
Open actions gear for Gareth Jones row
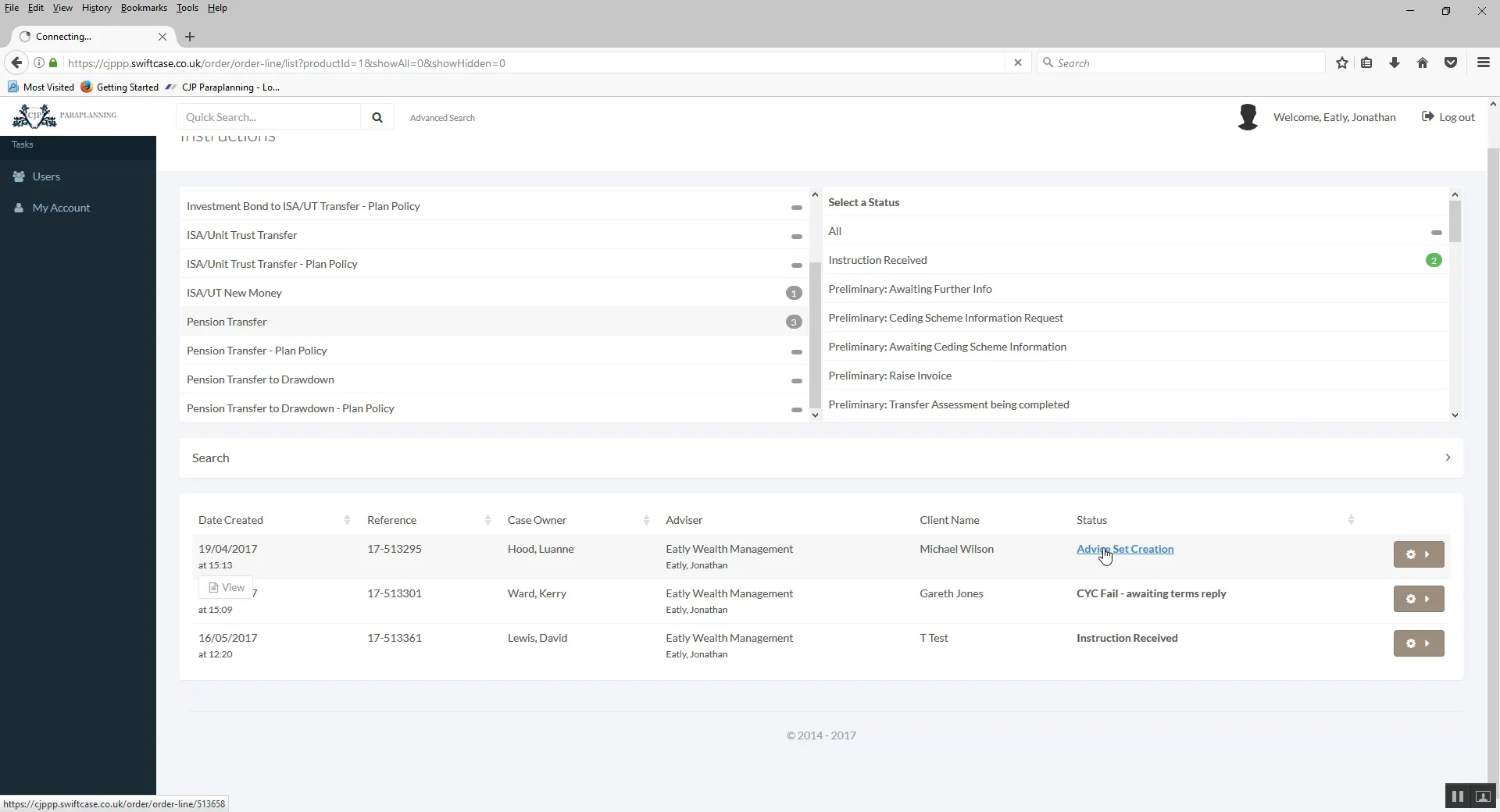point(1419,599)
